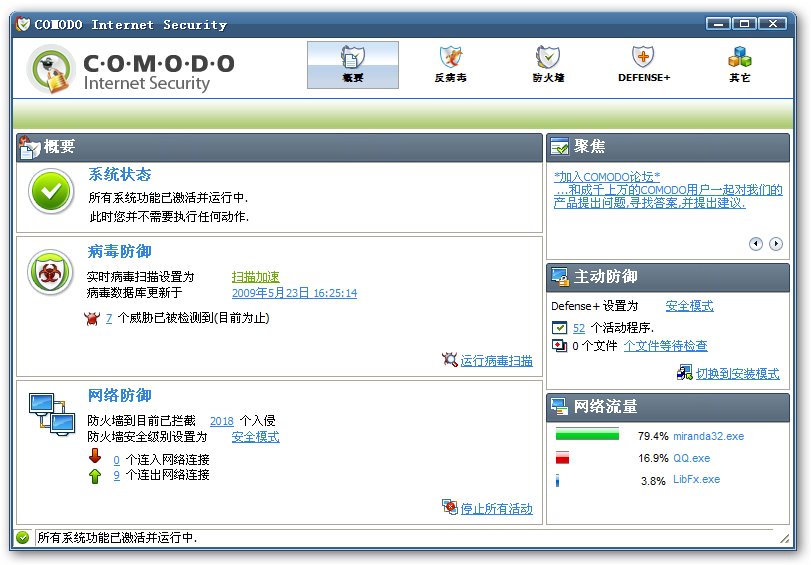Run a virus scan via 运行病毒扫描
The width and height of the screenshot is (811, 565).
(497, 361)
